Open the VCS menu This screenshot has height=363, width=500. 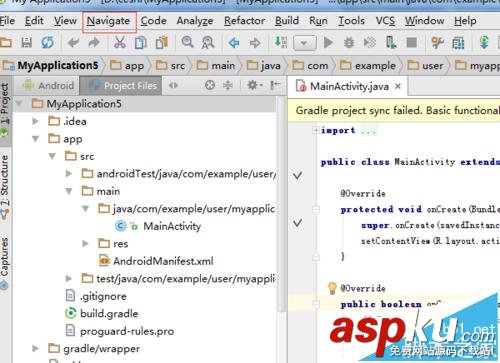point(385,21)
